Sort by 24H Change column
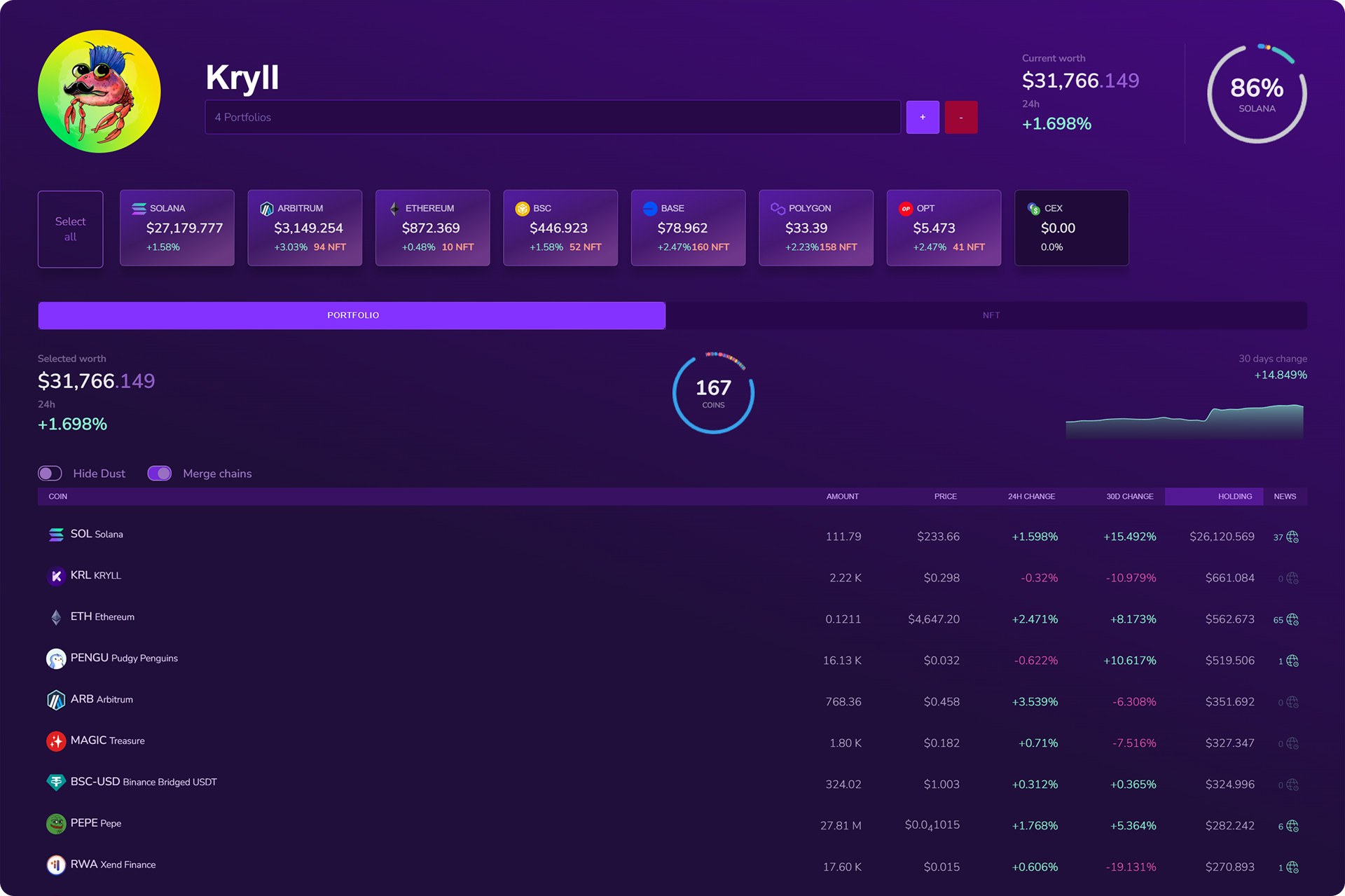The image size is (1345, 896). click(1031, 496)
